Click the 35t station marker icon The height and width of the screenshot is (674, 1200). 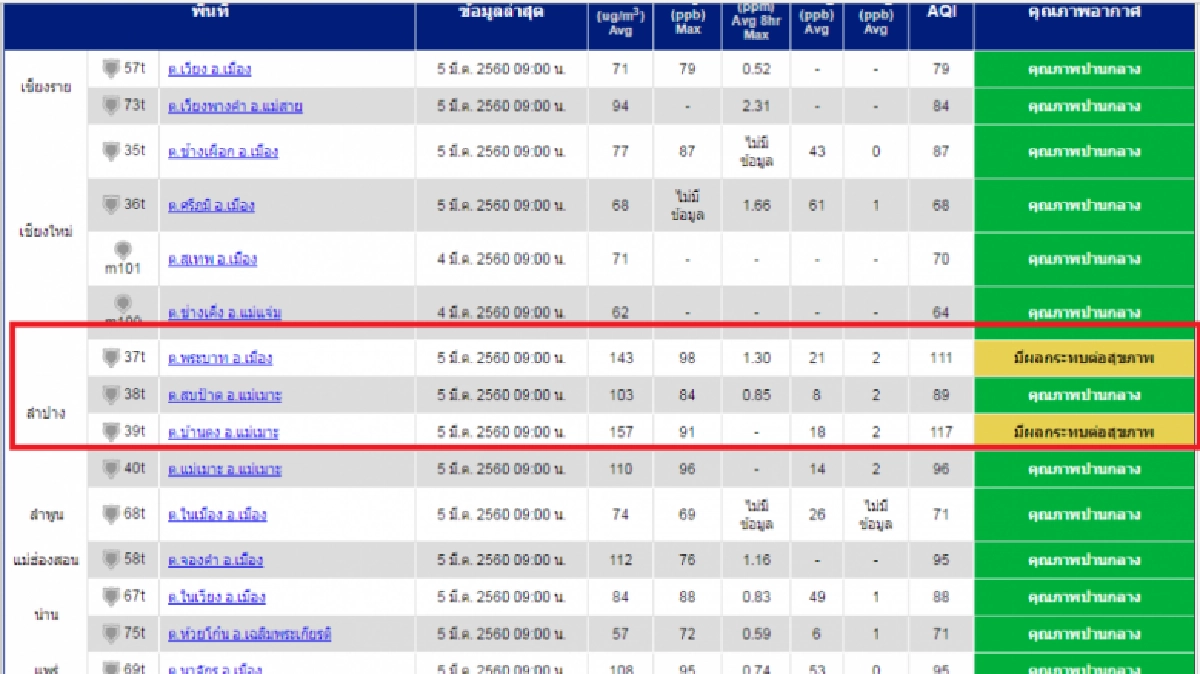pos(111,151)
